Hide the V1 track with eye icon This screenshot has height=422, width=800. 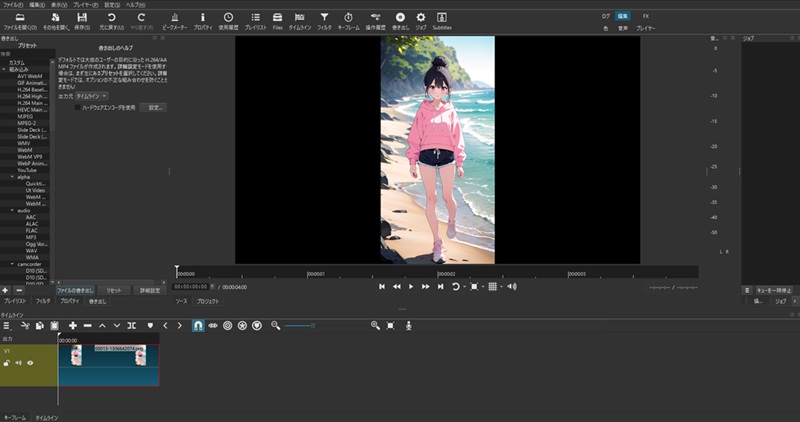coord(30,363)
